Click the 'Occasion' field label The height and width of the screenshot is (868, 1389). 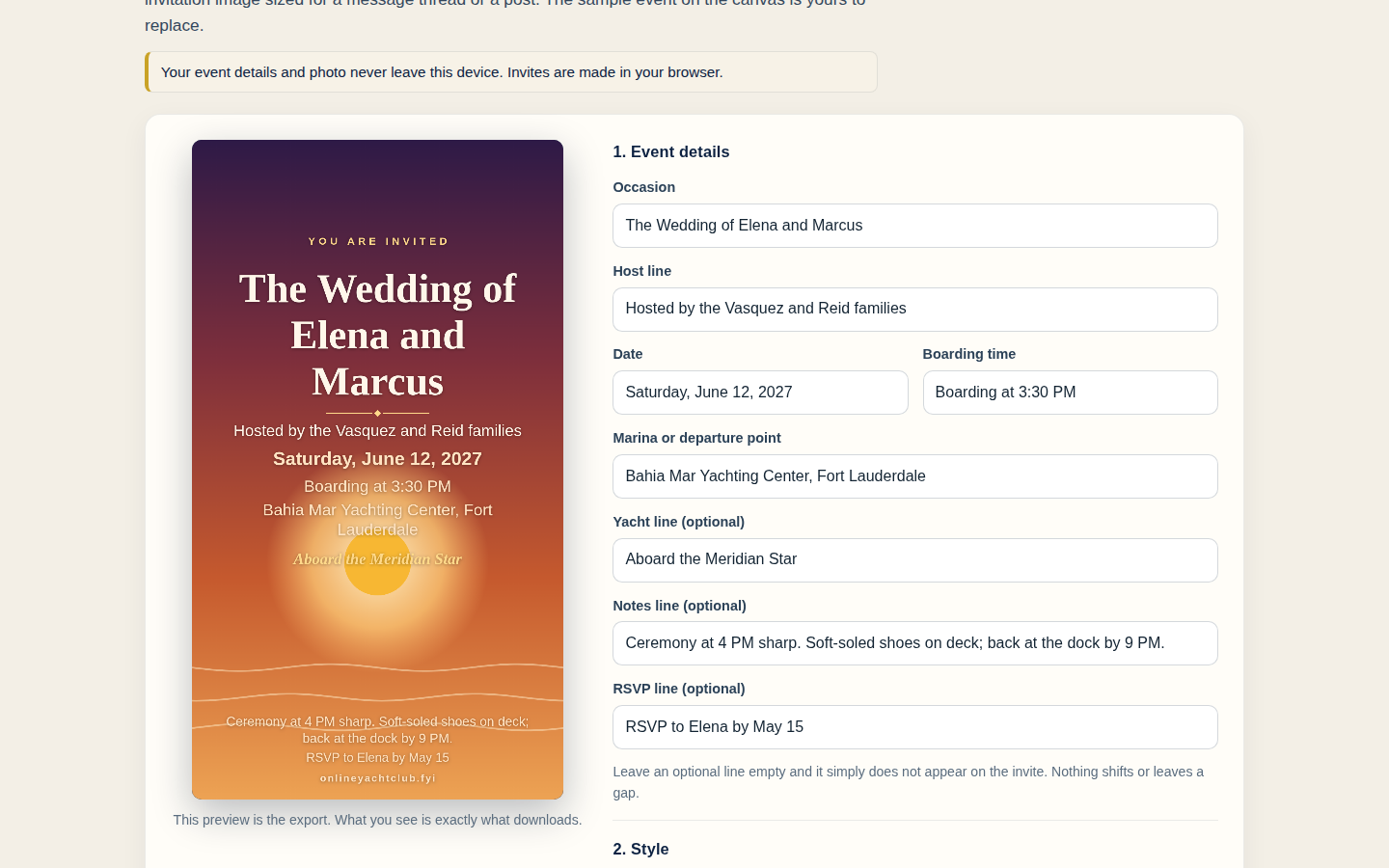click(x=644, y=187)
